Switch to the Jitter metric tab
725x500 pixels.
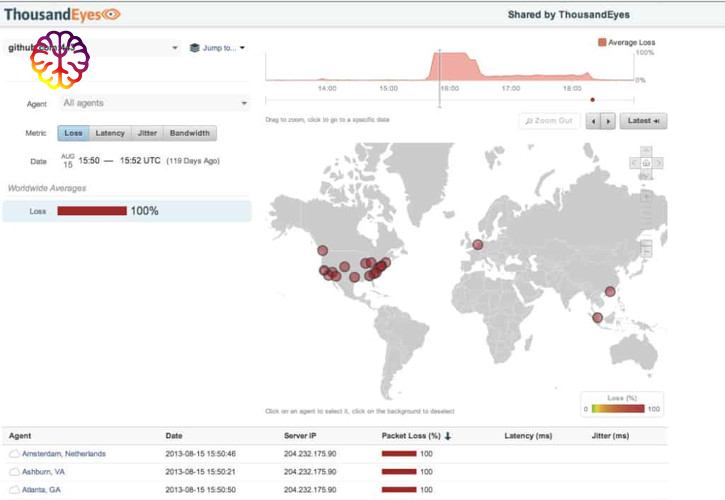[147, 133]
